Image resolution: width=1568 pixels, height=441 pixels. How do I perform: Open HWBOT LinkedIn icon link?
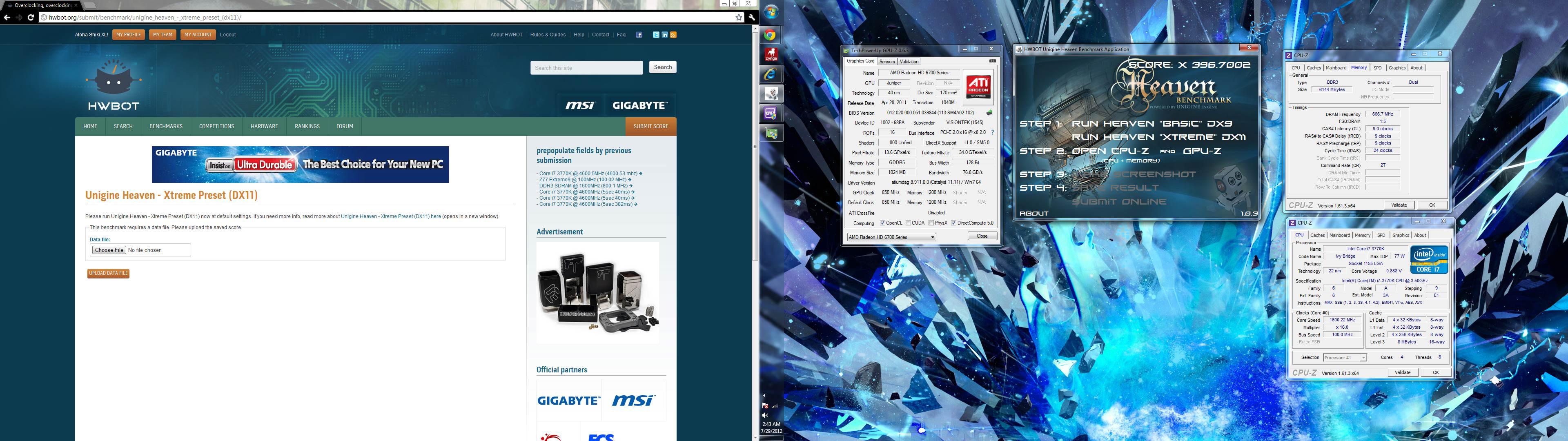click(x=665, y=35)
